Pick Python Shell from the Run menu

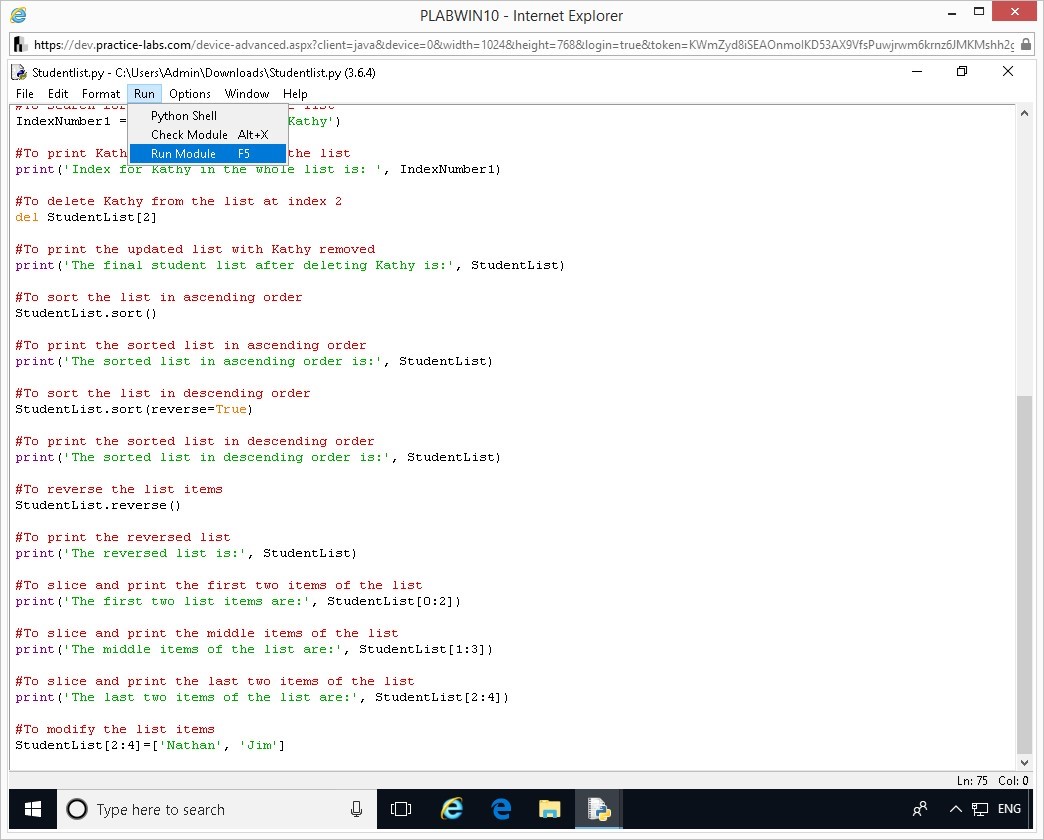coord(184,116)
